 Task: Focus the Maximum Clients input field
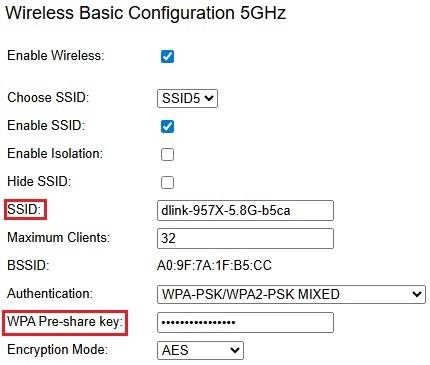(x=245, y=238)
